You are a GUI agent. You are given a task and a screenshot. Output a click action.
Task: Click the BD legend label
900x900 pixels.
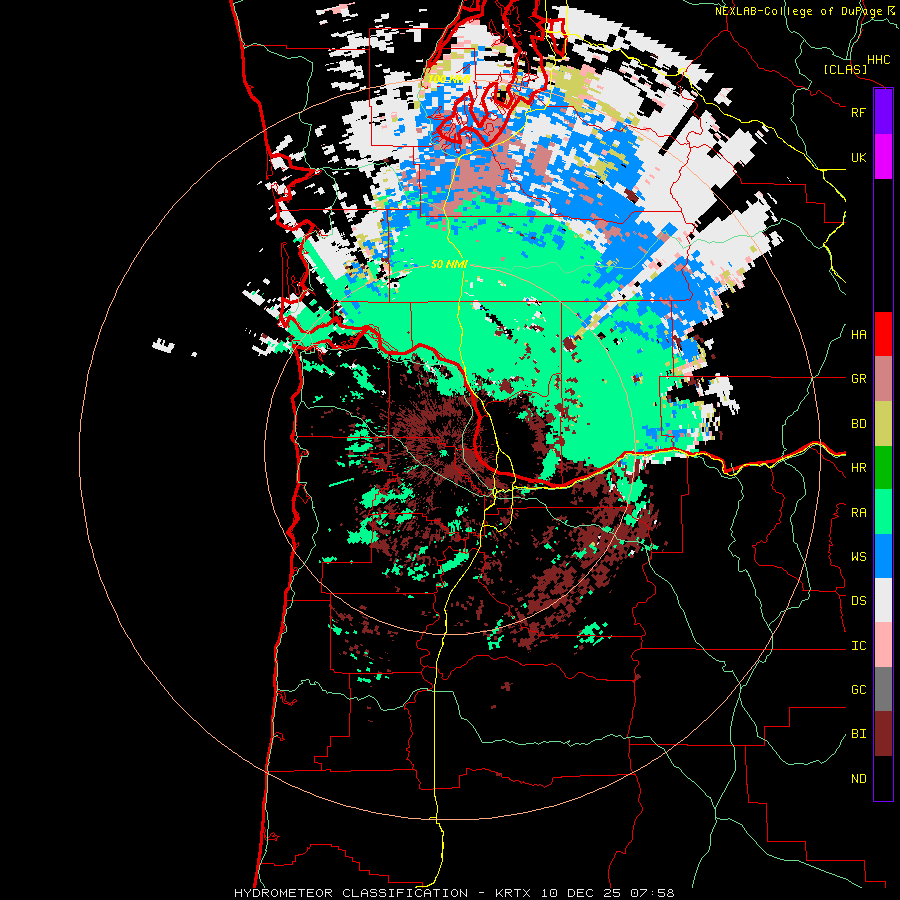[858, 424]
